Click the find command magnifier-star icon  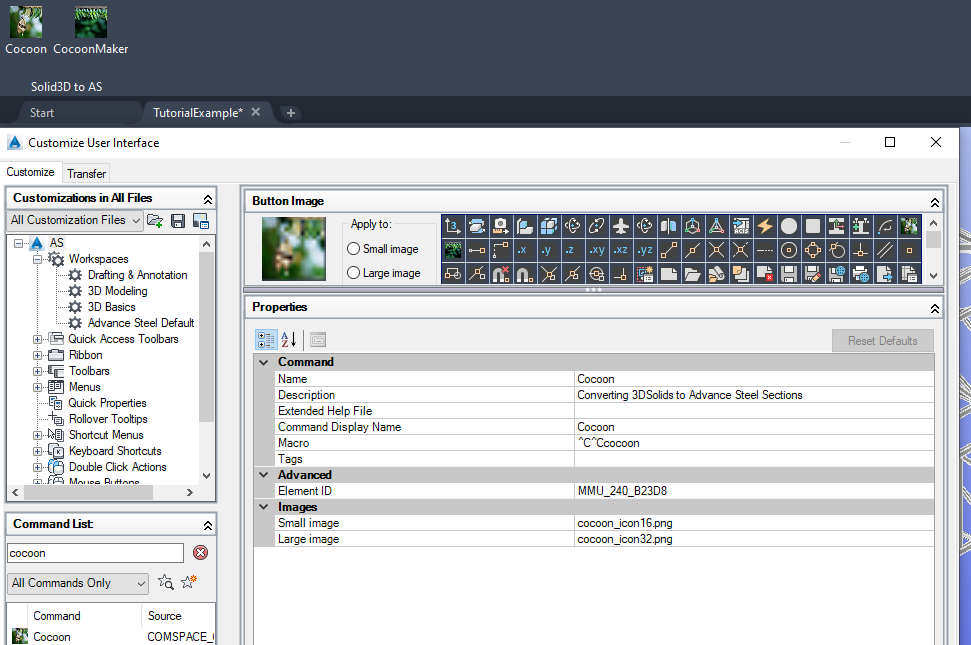click(165, 582)
